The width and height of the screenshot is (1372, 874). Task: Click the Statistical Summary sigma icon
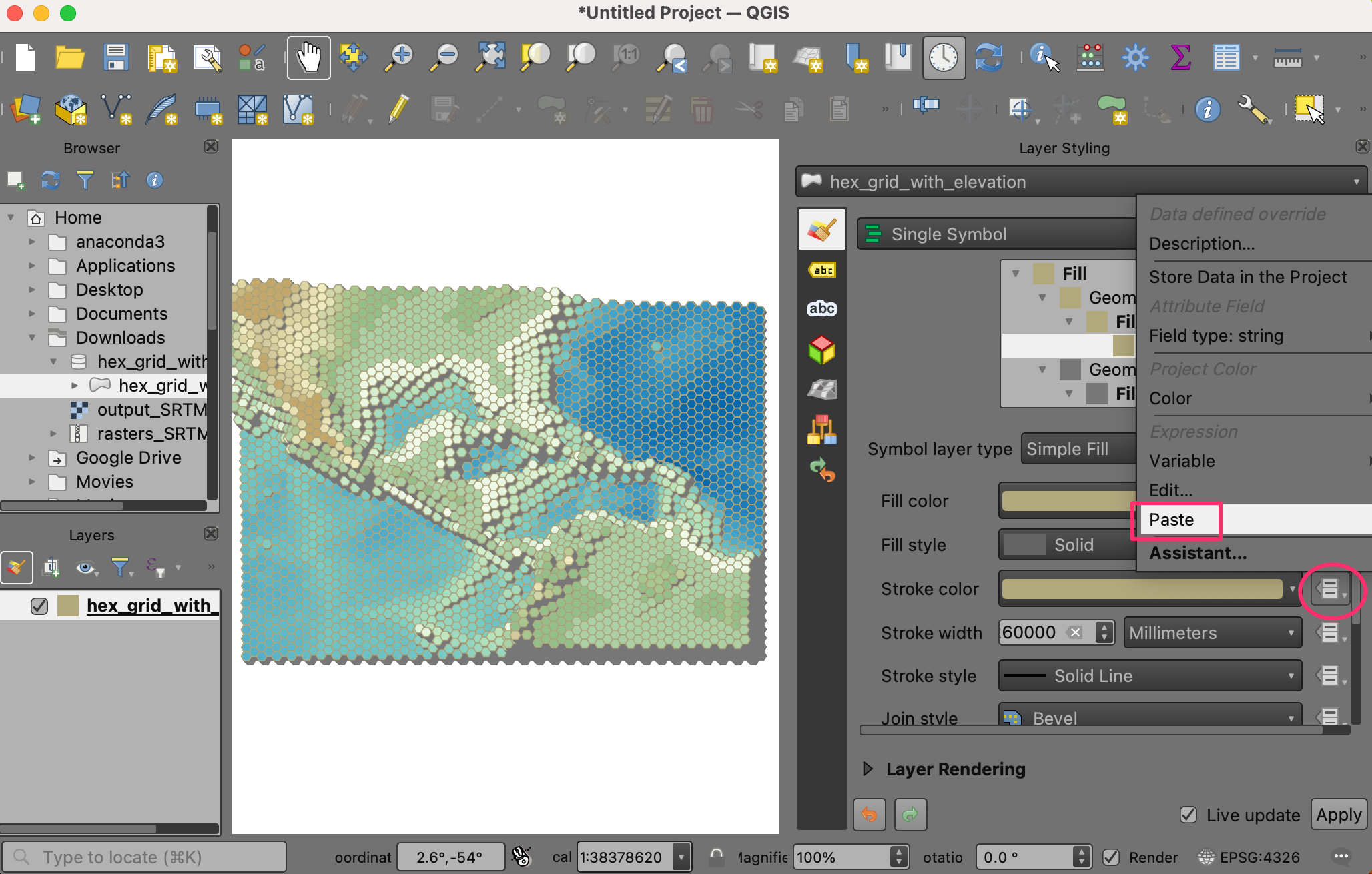[1180, 57]
